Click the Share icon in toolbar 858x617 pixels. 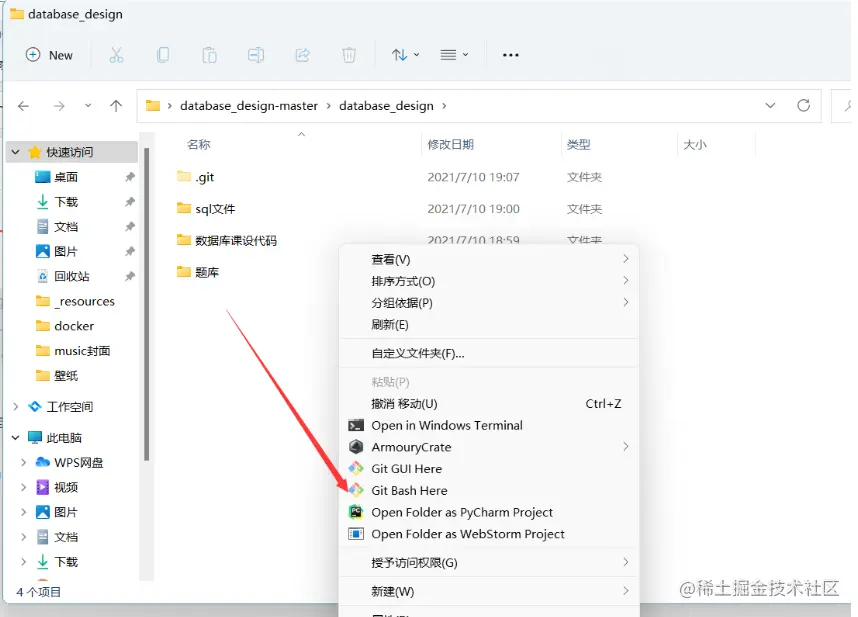point(303,55)
